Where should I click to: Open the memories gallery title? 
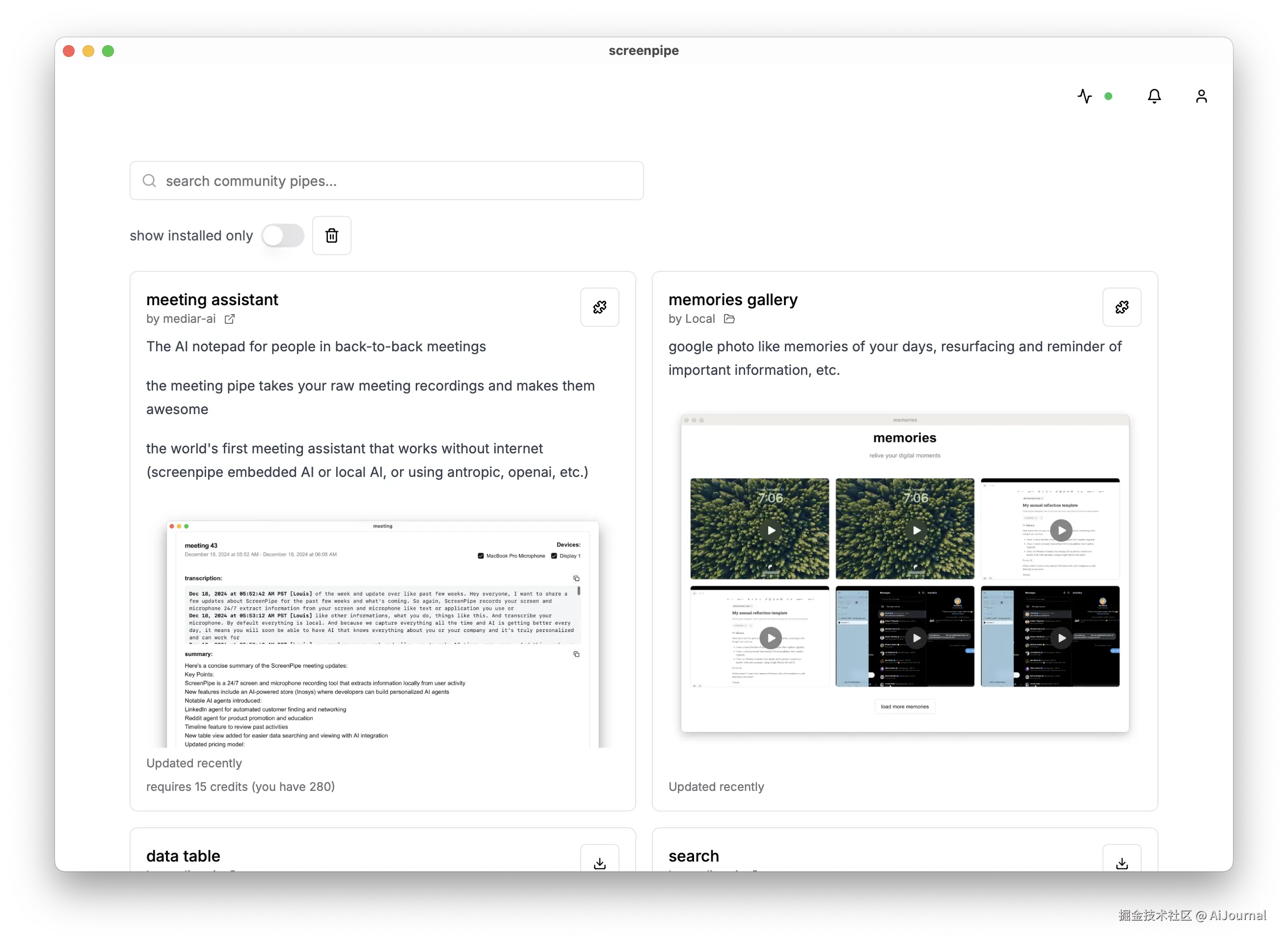click(732, 299)
